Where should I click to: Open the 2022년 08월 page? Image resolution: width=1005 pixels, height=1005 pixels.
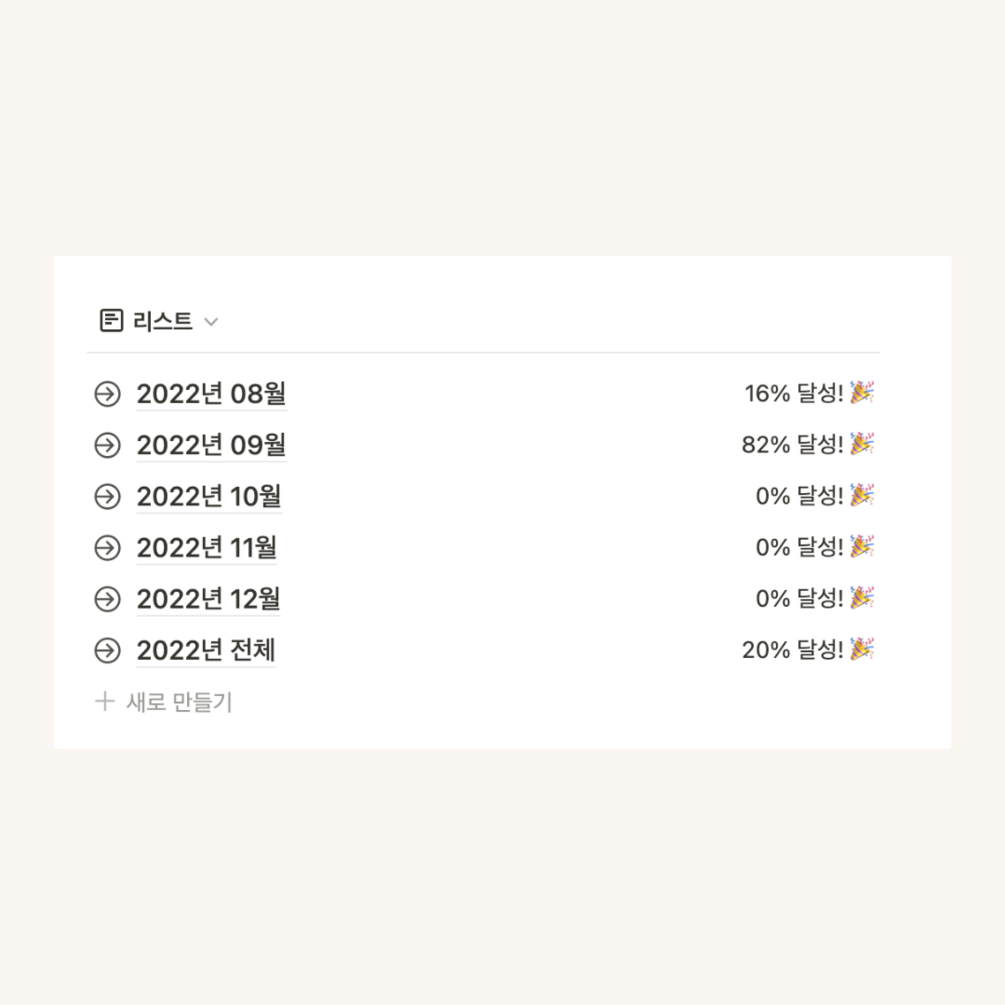click(211, 394)
